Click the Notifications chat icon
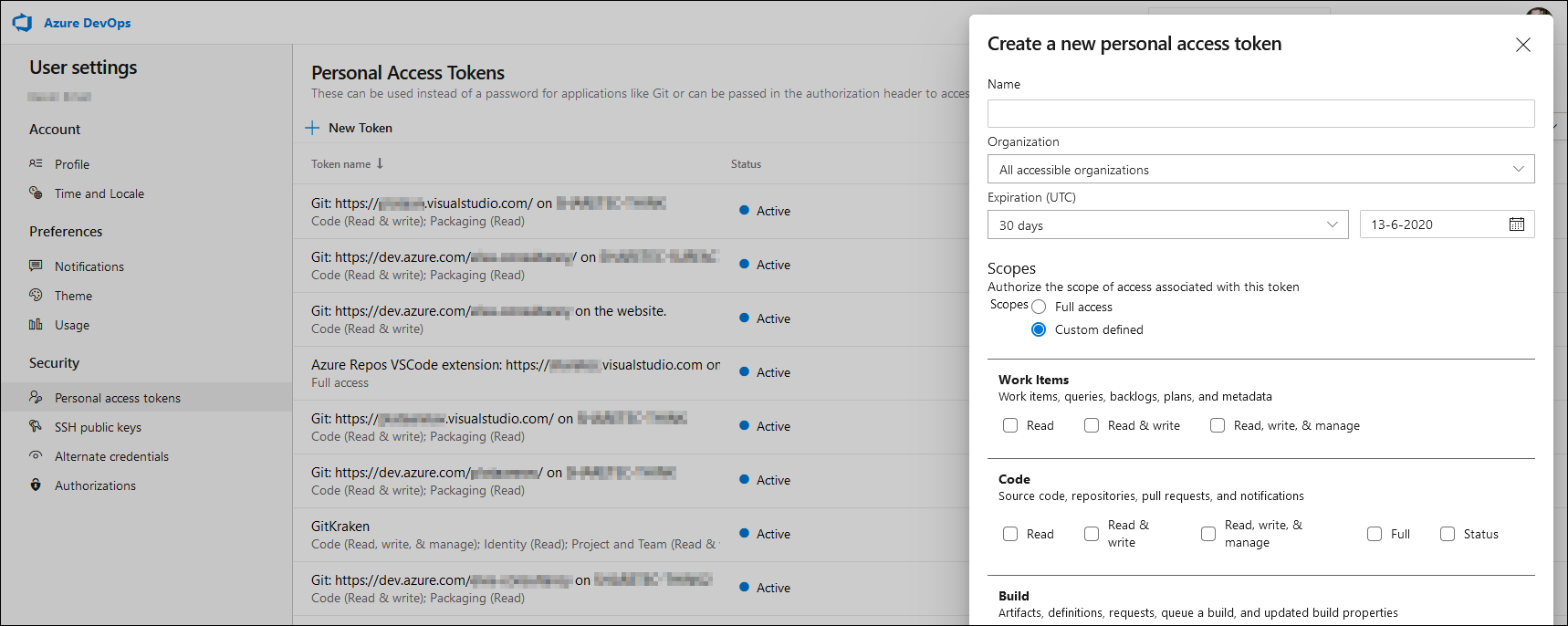 click(36, 266)
